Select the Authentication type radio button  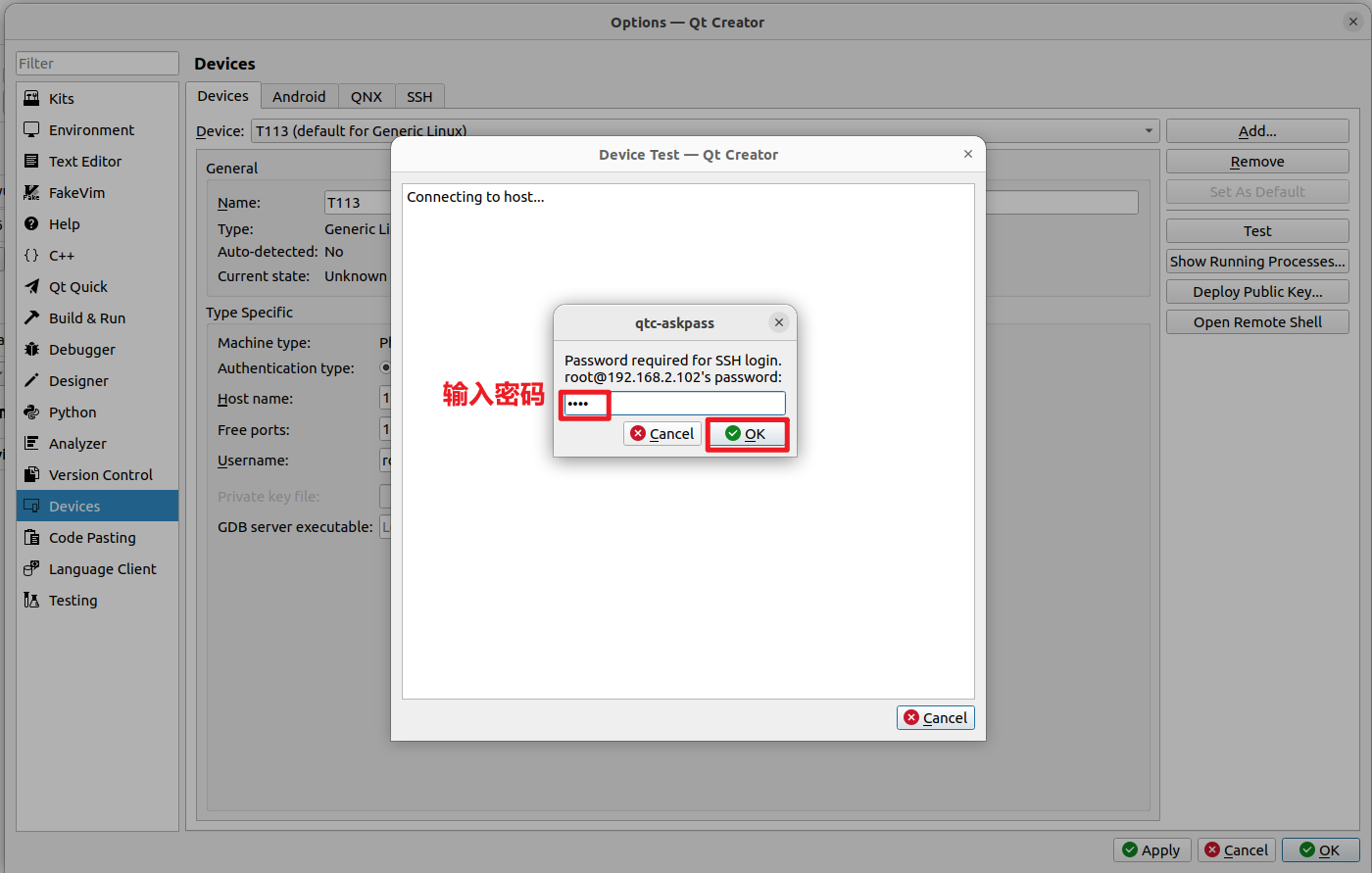click(385, 367)
